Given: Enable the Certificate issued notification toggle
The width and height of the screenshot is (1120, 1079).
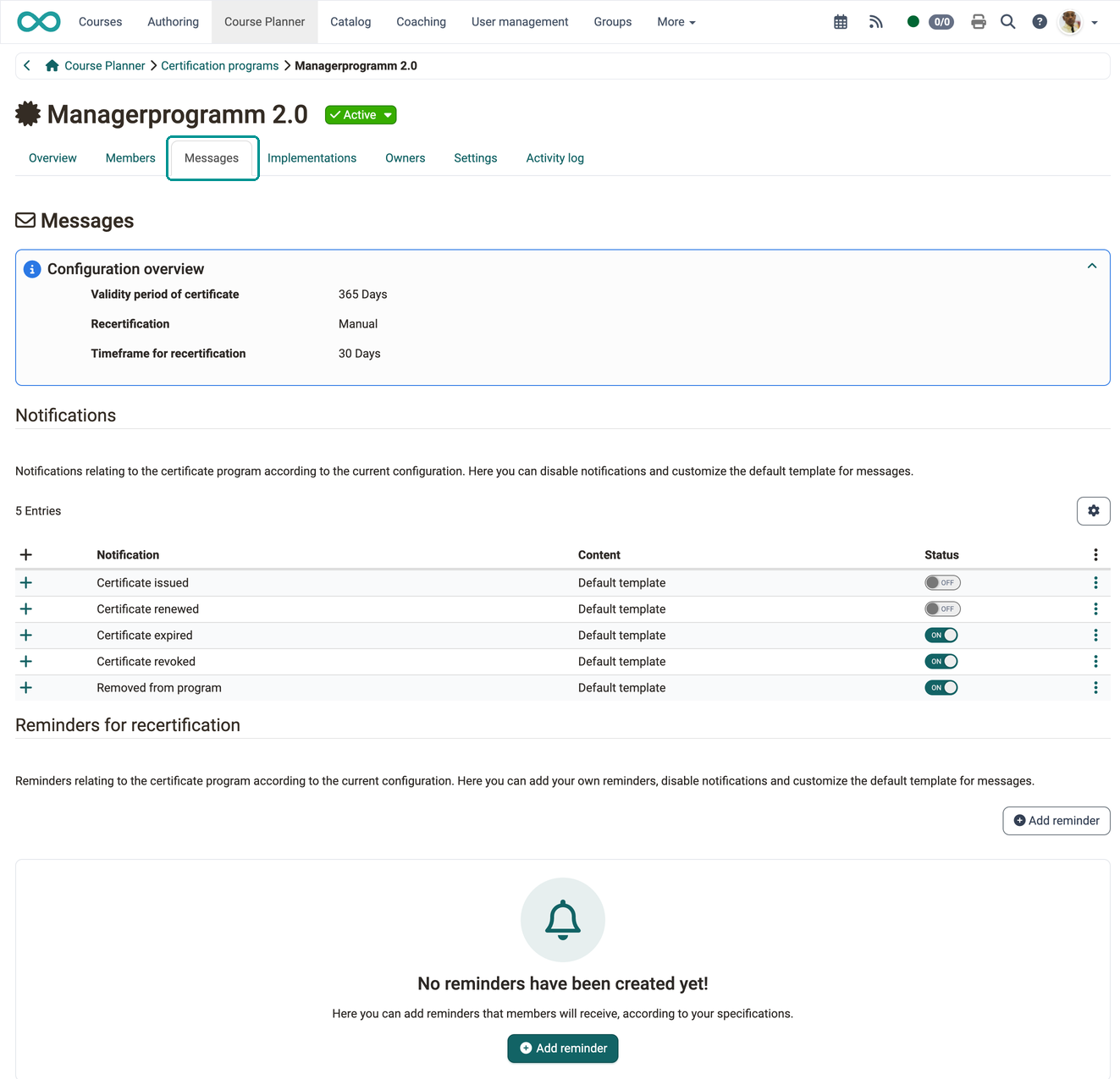Looking at the screenshot, I should tap(942, 582).
